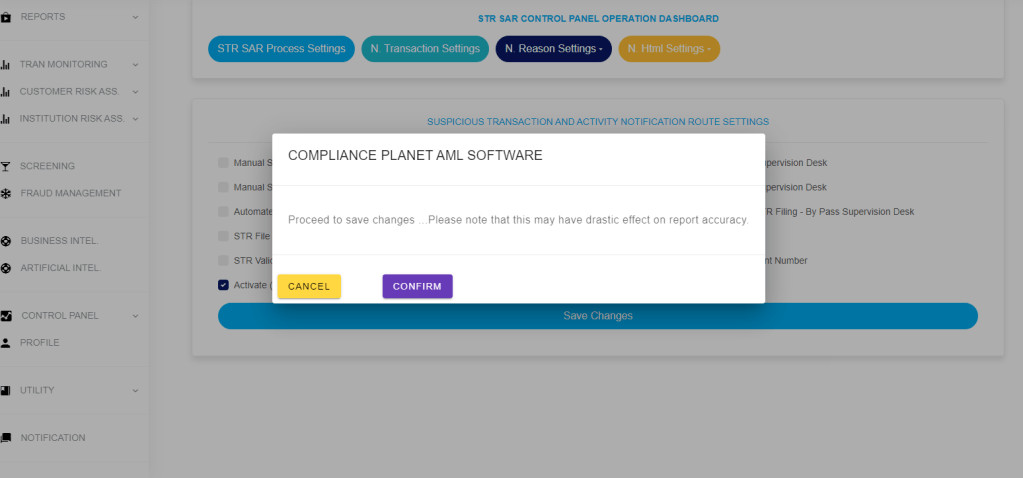Click the Reports briefcase icon in sidebar
The image size is (1023, 478).
pyautogui.click(x=6, y=17)
